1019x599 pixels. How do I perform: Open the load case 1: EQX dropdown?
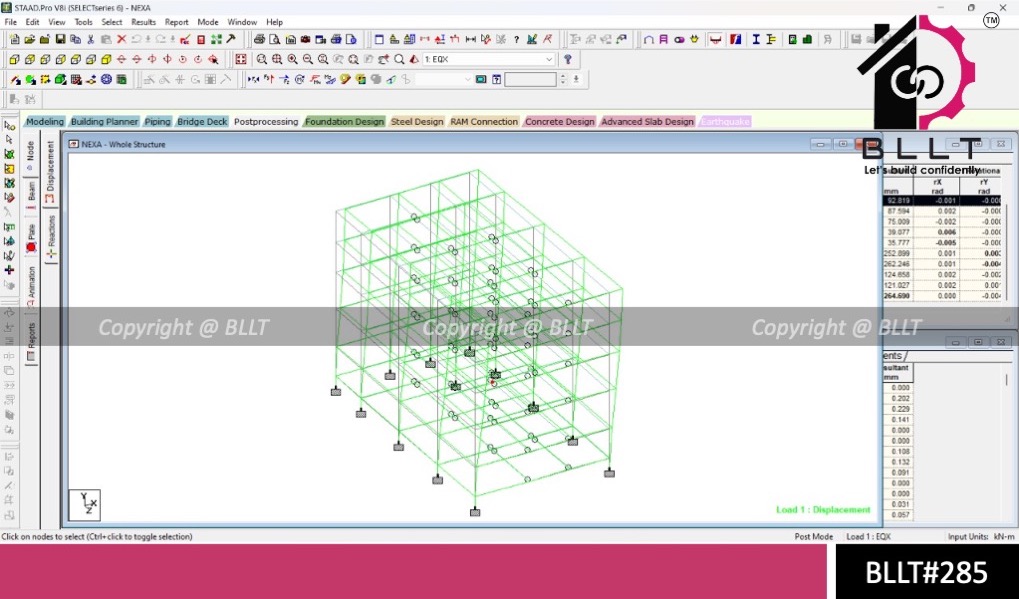coord(489,59)
